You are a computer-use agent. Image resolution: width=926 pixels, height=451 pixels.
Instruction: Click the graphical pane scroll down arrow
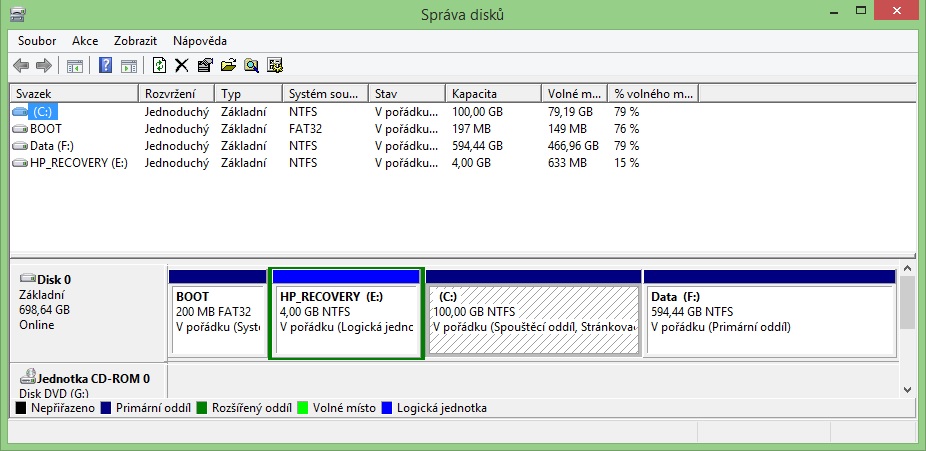coord(908,389)
